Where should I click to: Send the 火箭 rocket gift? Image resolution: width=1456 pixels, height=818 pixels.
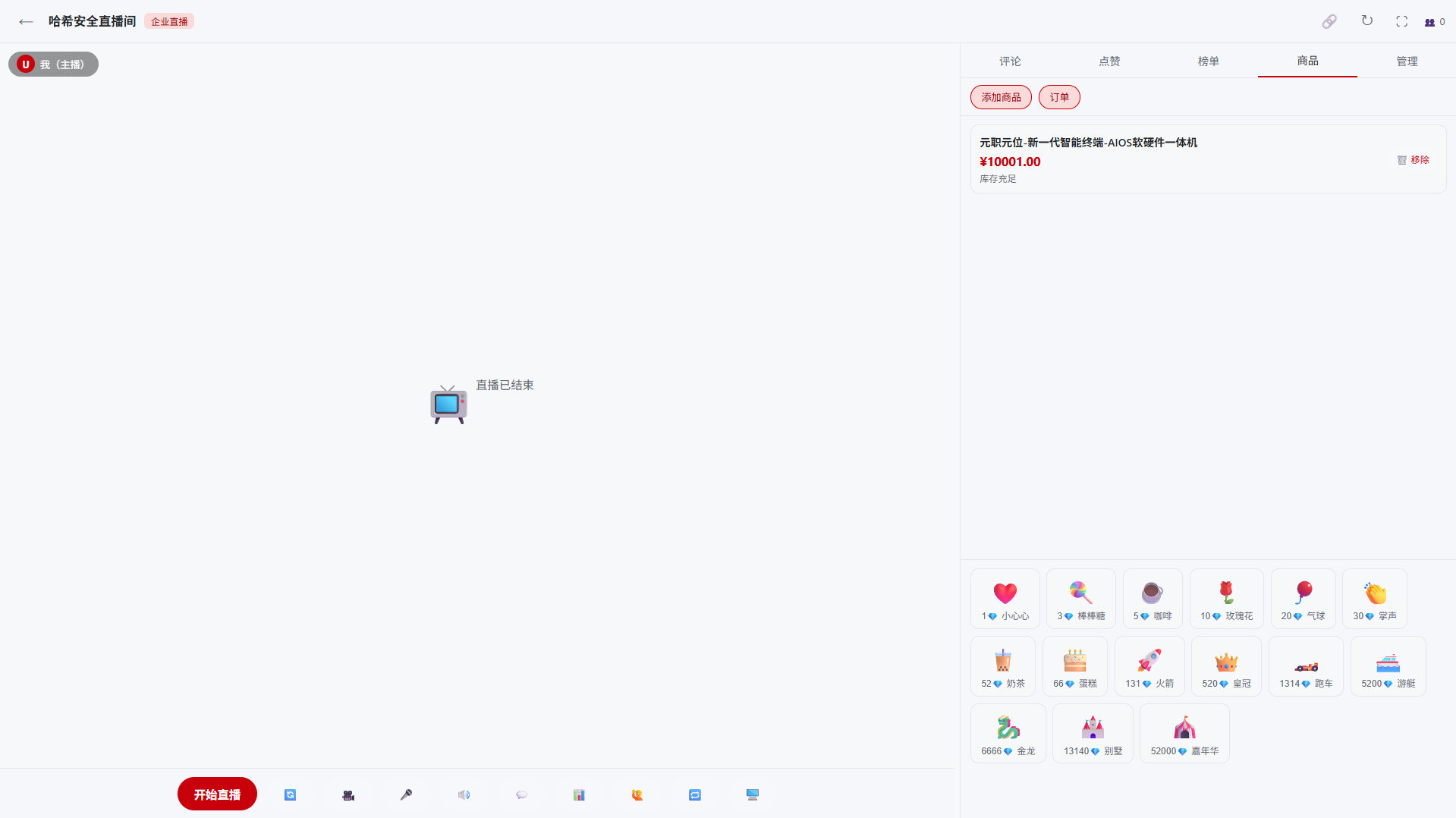coord(1149,666)
